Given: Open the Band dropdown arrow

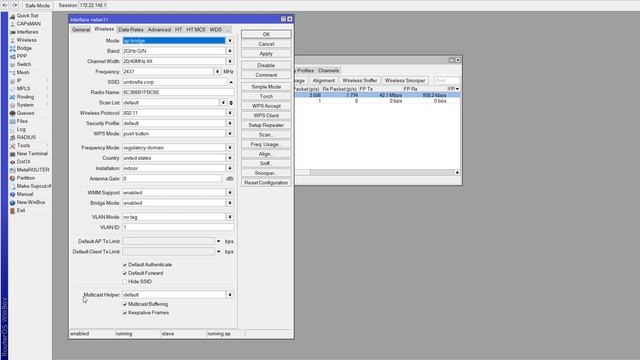Looking at the screenshot, I should [x=230, y=51].
